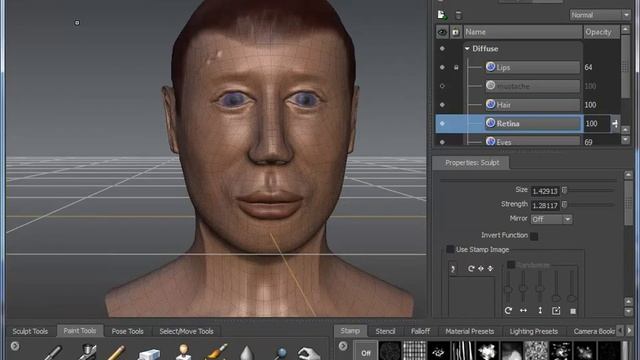Click the Delete Layer trash icon

(x=458, y=16)
